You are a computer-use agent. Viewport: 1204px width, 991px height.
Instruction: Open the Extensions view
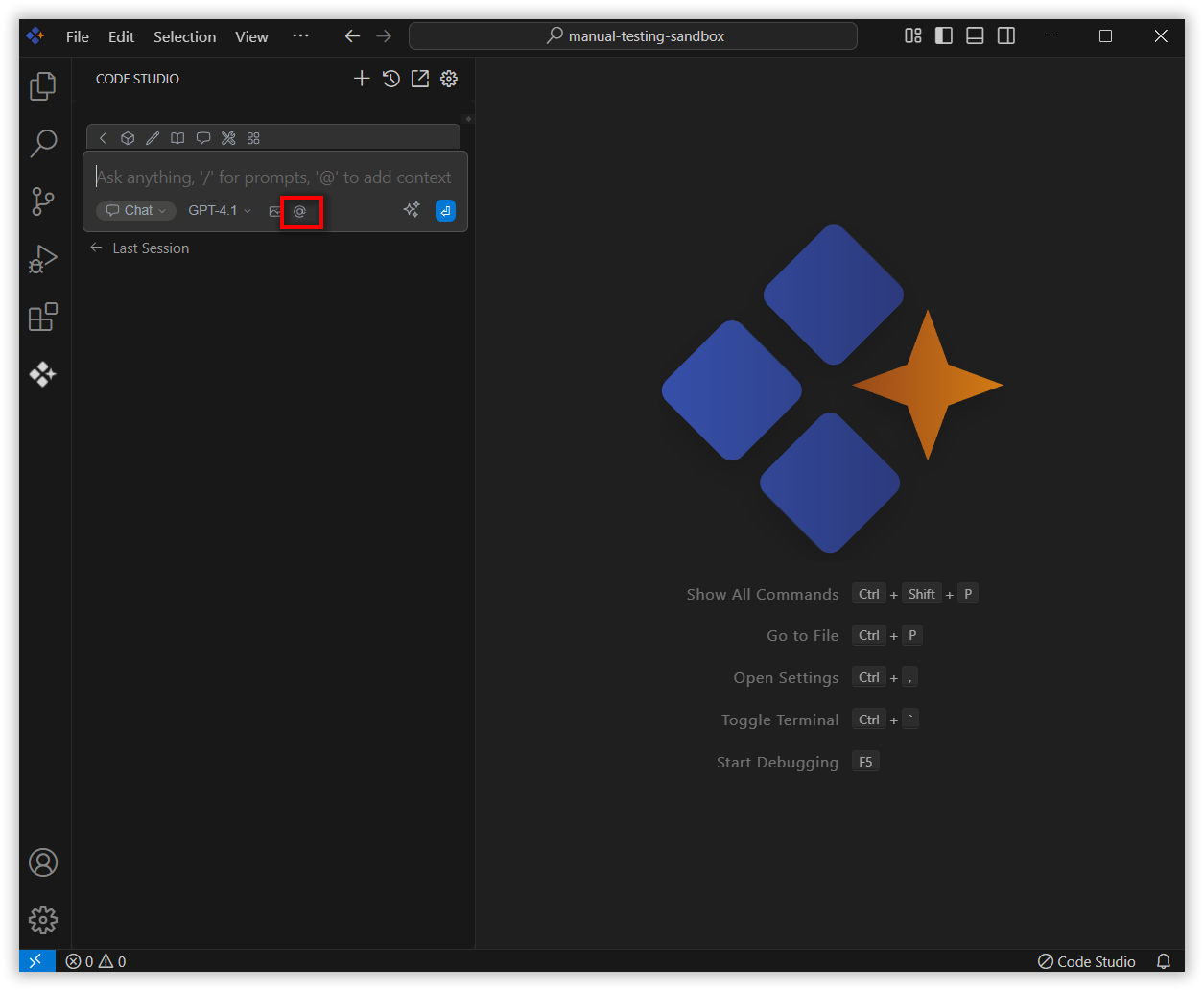43,317
